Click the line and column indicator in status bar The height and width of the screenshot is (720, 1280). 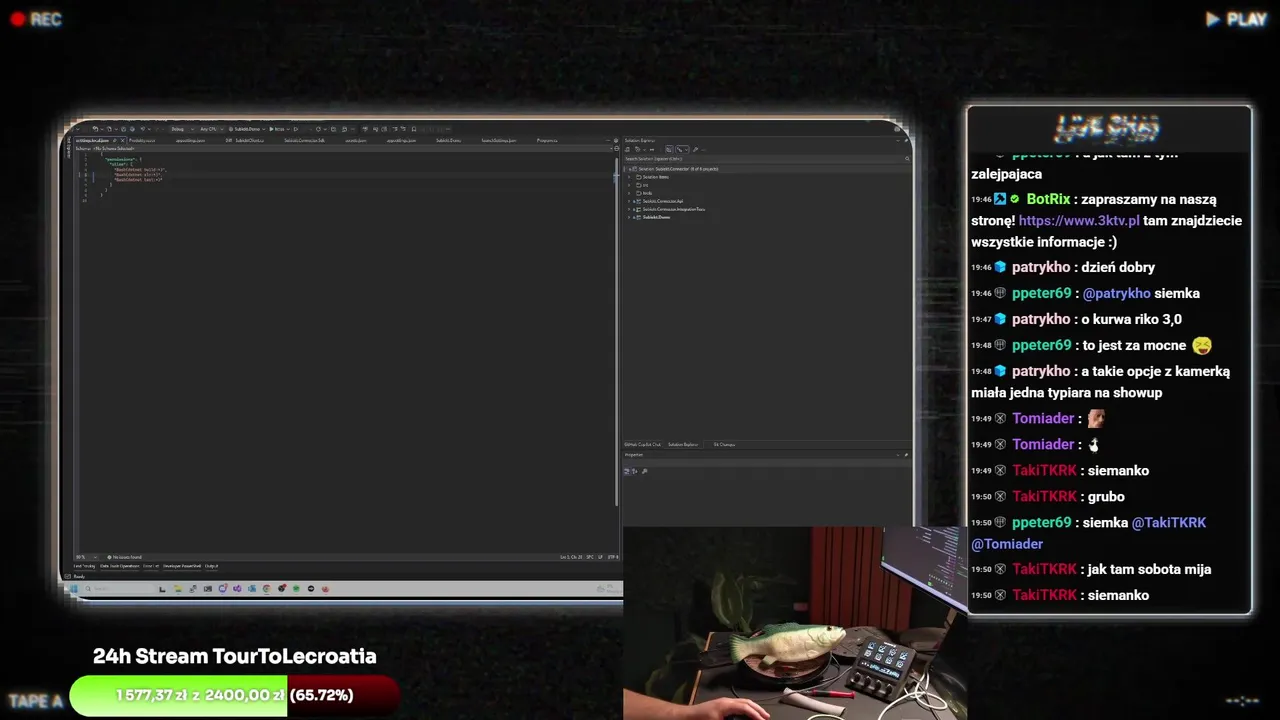[x=573, y=557]
